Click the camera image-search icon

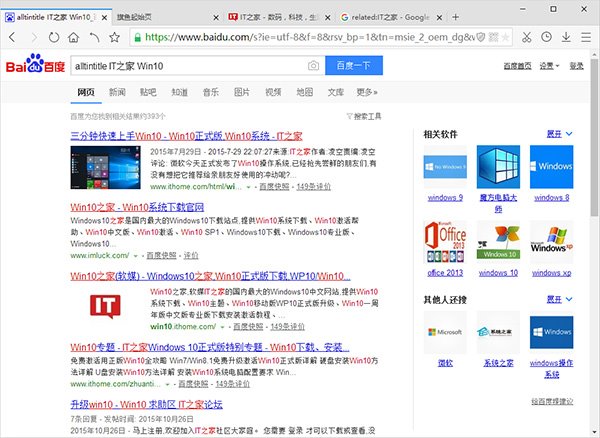(313, 66)
